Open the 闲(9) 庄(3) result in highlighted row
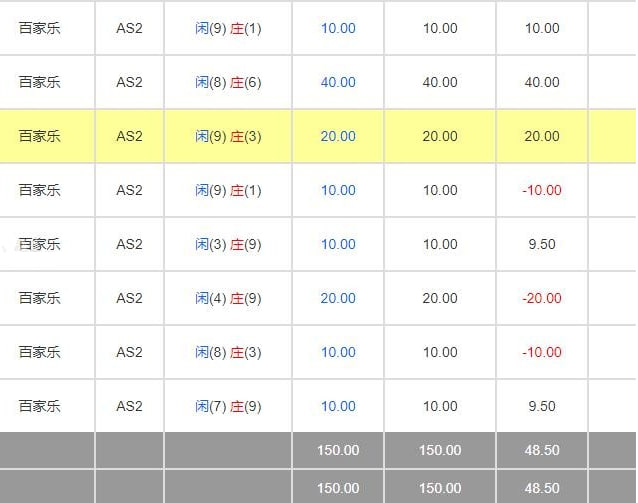Image resolution: width=638 pixels, height=503 pixels. (x=228, y=136)
